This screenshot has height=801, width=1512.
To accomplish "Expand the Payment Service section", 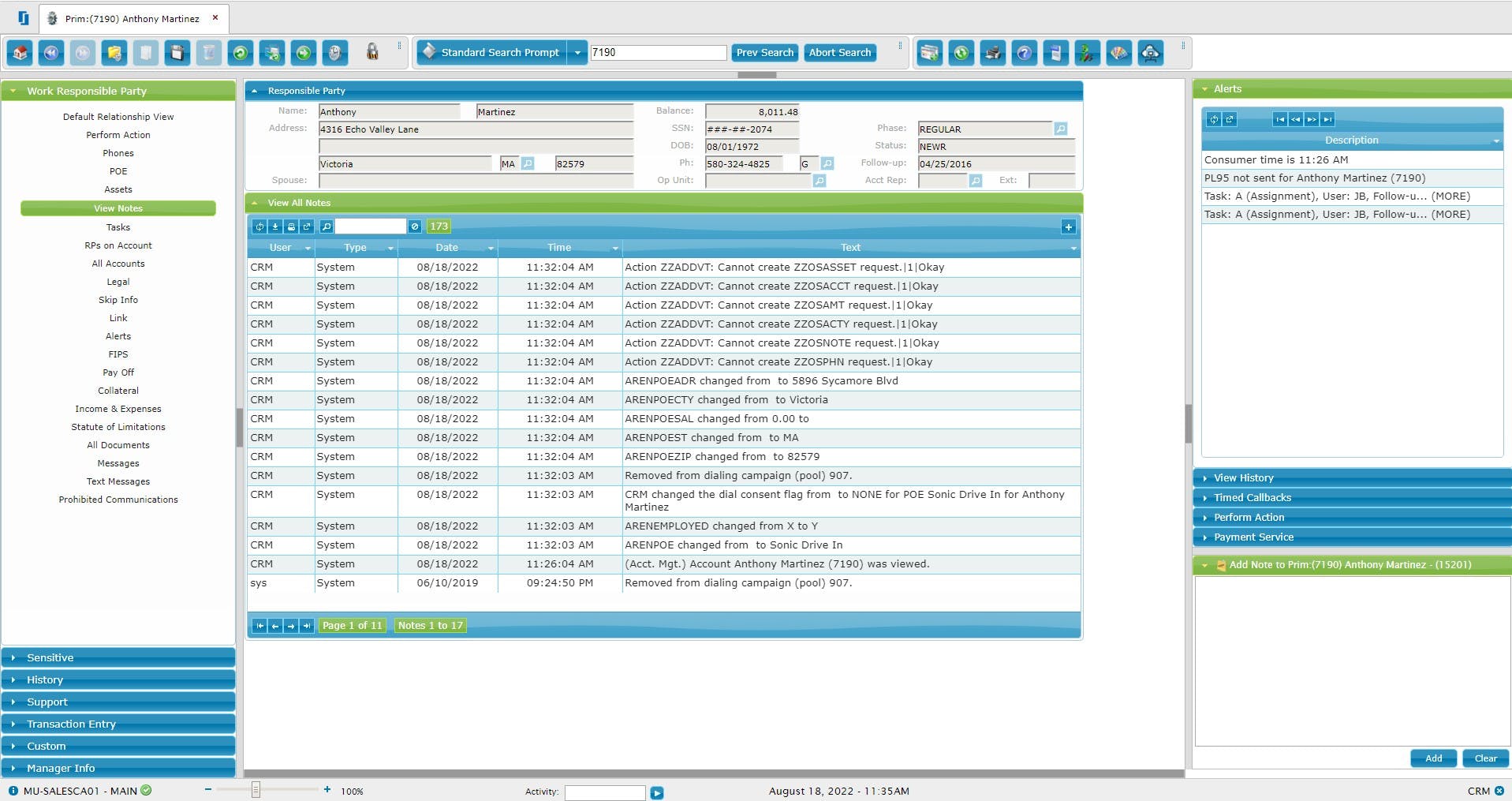I will point(1352,537).
